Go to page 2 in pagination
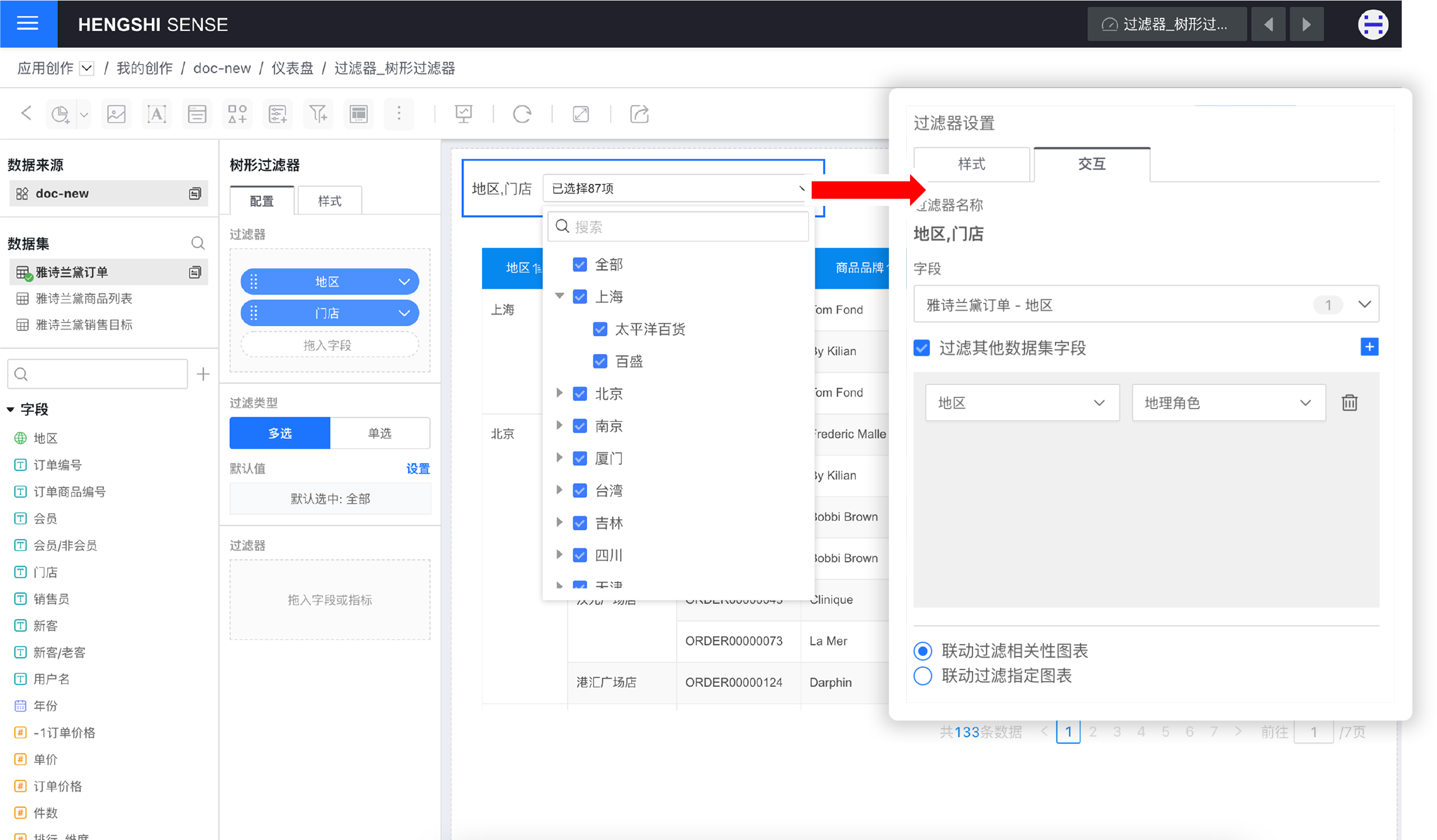The height and width of the screenshot is (840, 1437). pyautogui.click(x=1092, y=732)
